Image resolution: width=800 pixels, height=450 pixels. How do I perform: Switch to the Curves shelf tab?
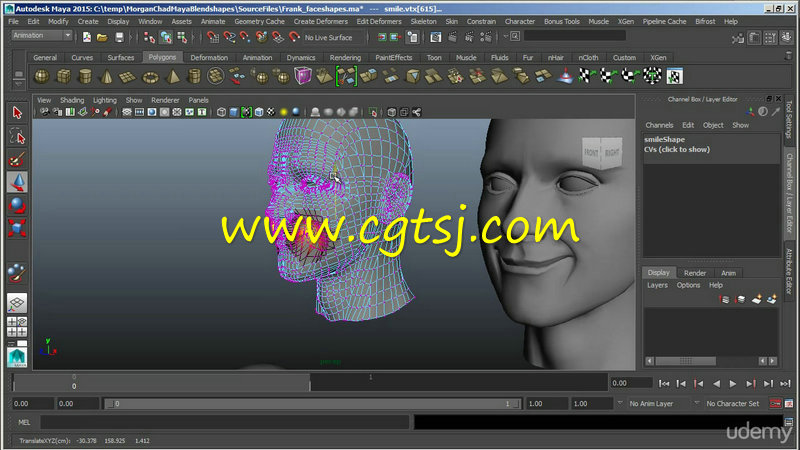(82, 58)
